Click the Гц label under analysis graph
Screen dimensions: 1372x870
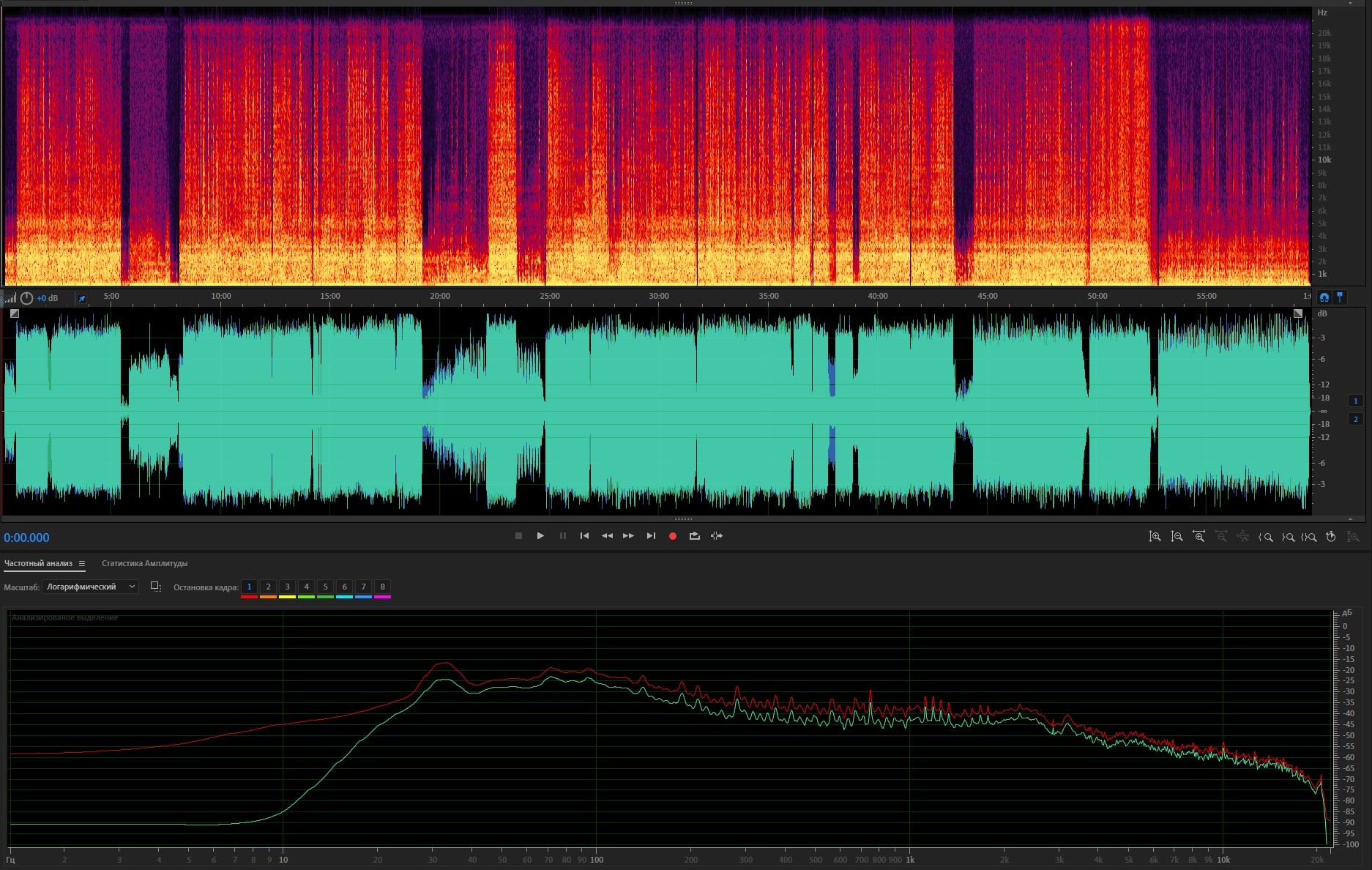click(10, 860)
